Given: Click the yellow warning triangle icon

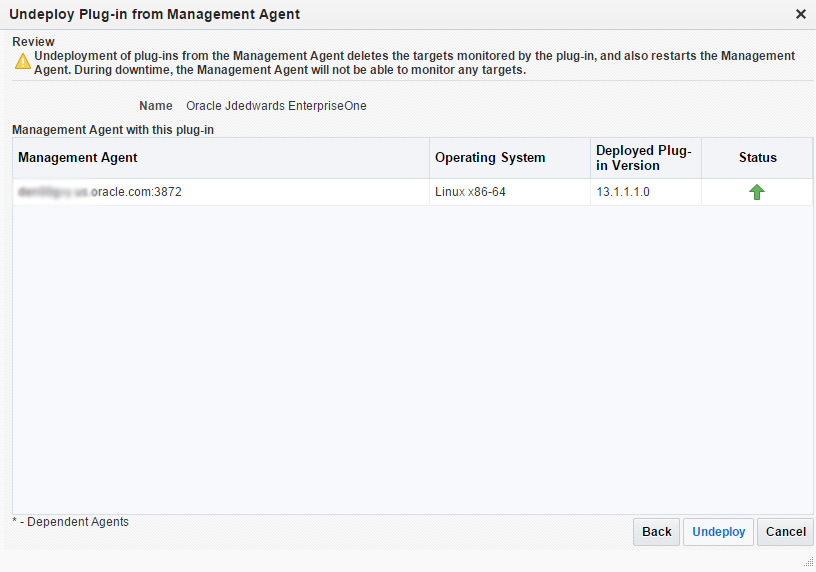Looking at the screenshot, I should pyautogui.click(x=22, y=61).
